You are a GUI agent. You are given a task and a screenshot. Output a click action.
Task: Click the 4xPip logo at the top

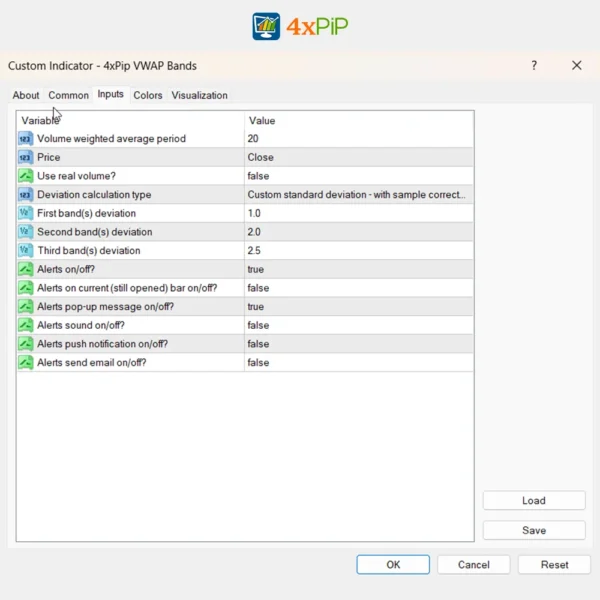pos(299,26)
